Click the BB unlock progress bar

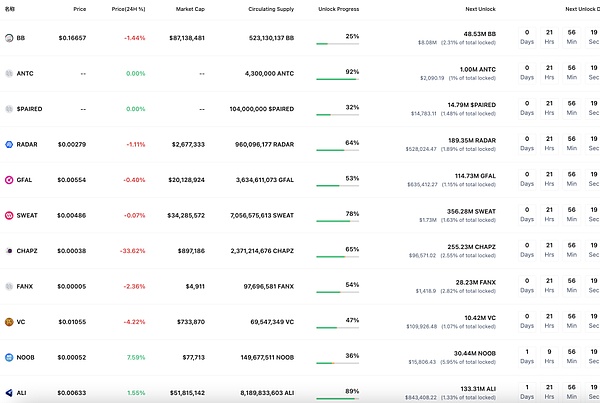coord(337,44)
